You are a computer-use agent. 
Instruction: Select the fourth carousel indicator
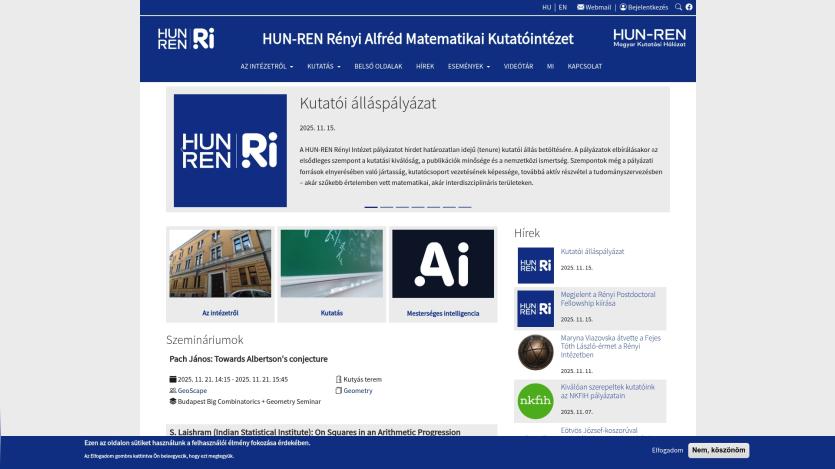418,207
